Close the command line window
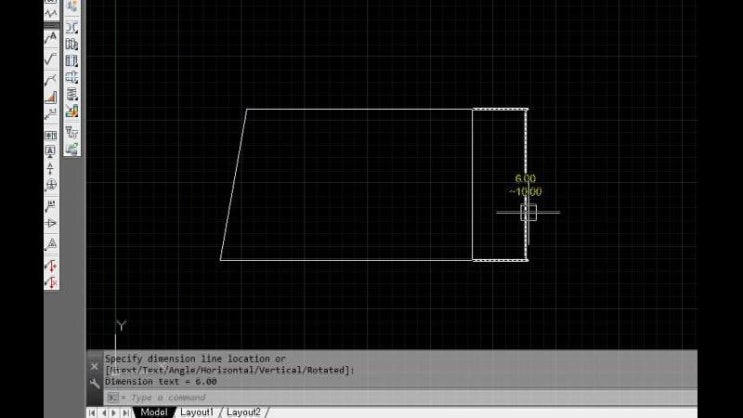The width and height of the screenshot is (743, 418). click(94, 366)
